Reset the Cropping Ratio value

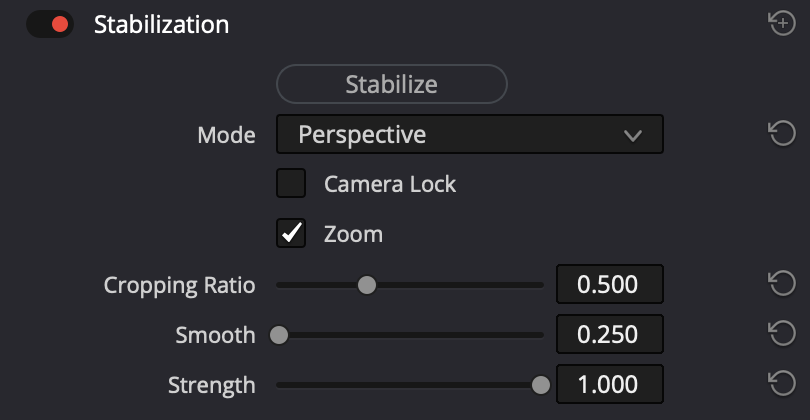(x=782, y=283)
